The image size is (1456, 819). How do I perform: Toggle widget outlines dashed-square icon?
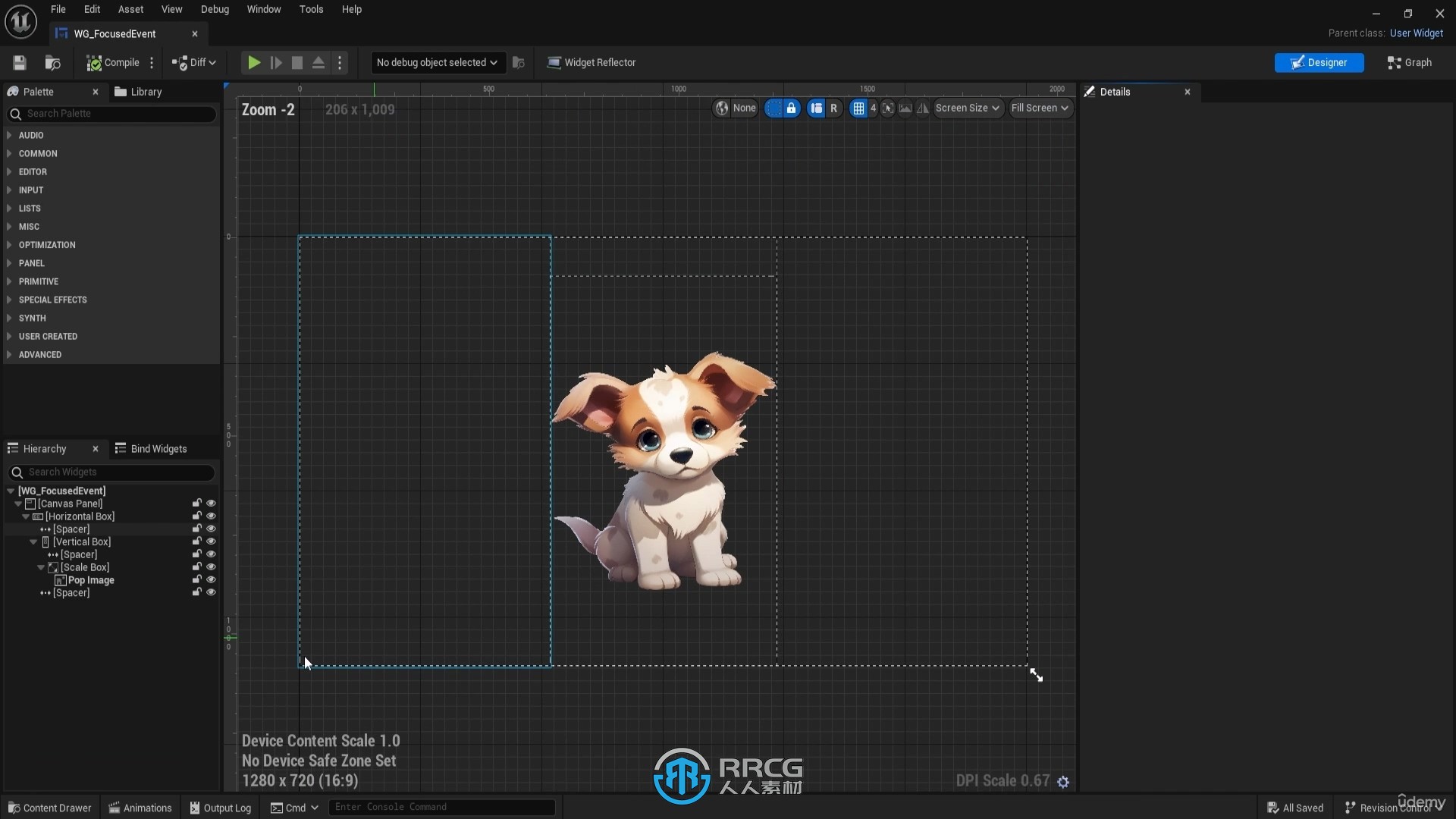click(773, 108)
